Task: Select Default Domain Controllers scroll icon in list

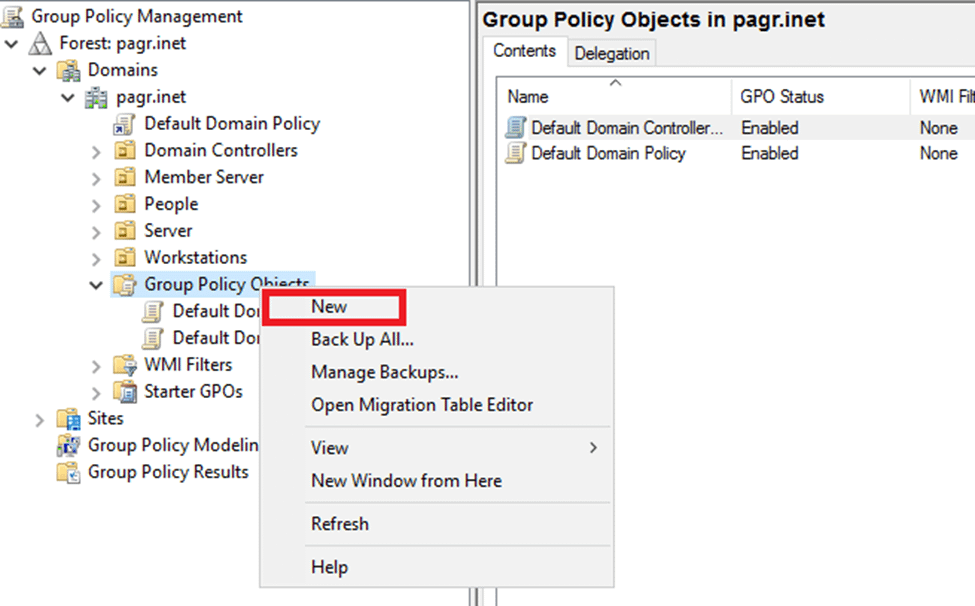Action: coord(515,127)
